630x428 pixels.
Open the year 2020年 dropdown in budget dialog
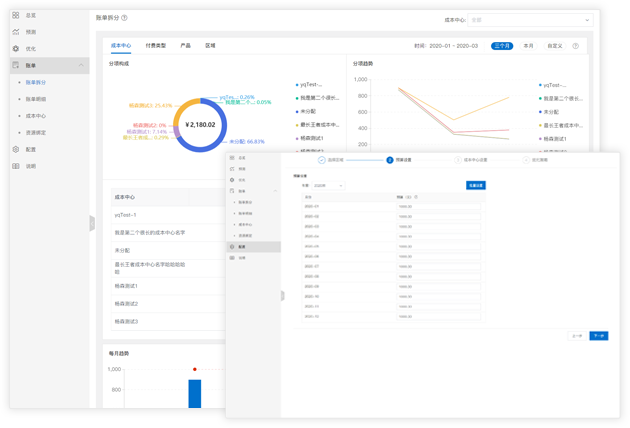[x=328, y=186]
